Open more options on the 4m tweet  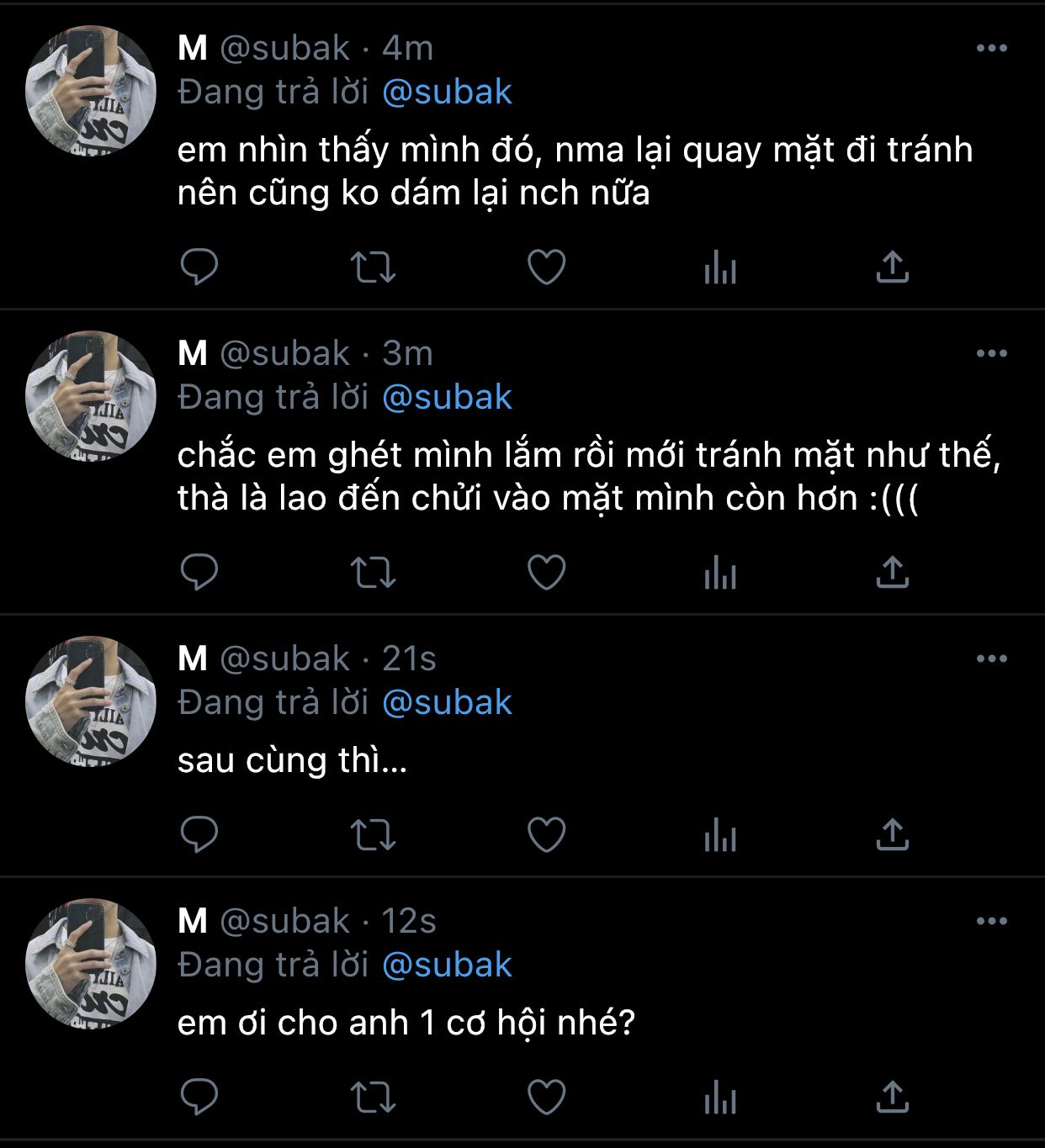[991, 49]
